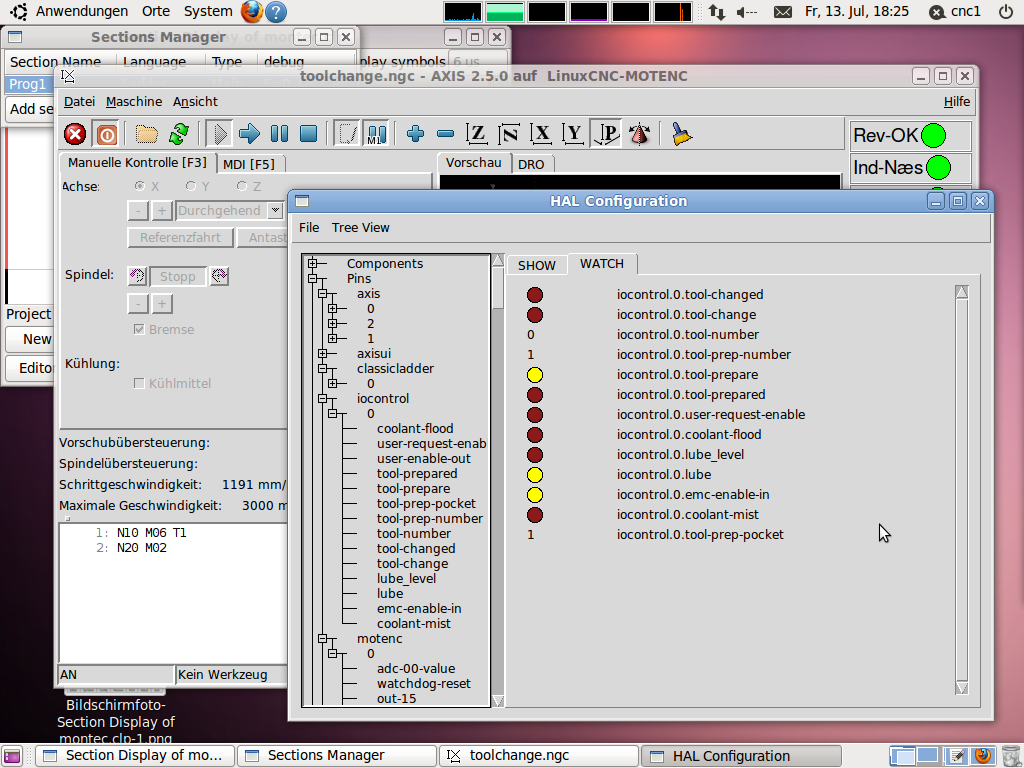The height and width of the screenshot is (768, 1024).
Task: Click the spindle Stopp button
Action: point(178,276)
